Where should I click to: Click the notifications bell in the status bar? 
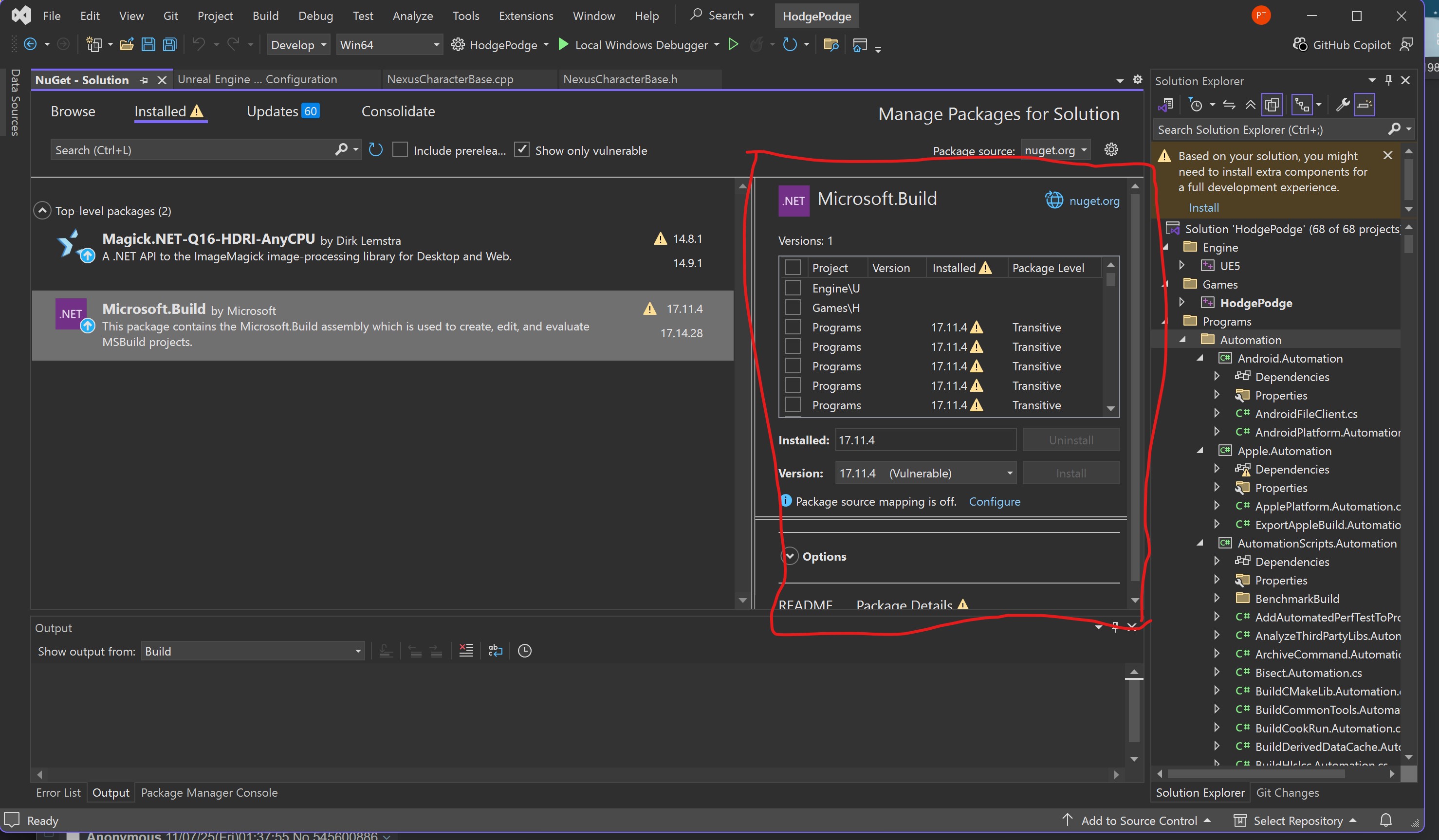(x=1385, y=820)
